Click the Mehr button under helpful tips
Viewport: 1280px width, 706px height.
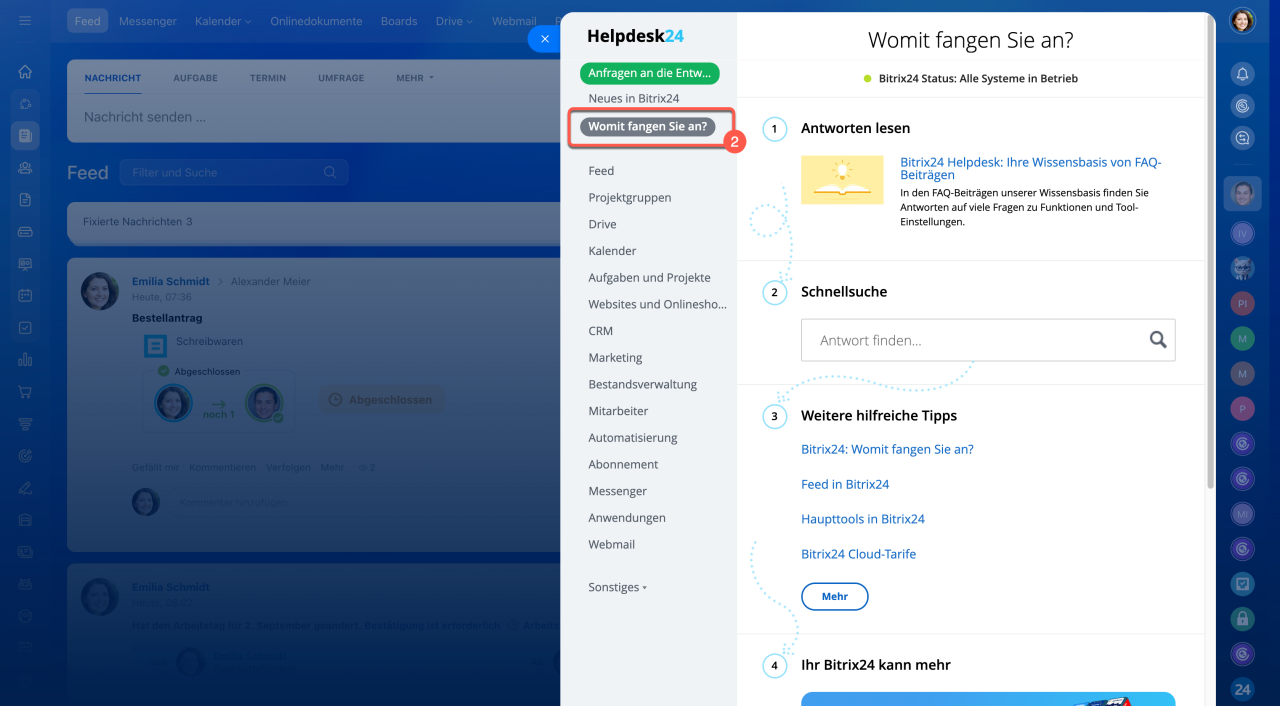(835, 597)
